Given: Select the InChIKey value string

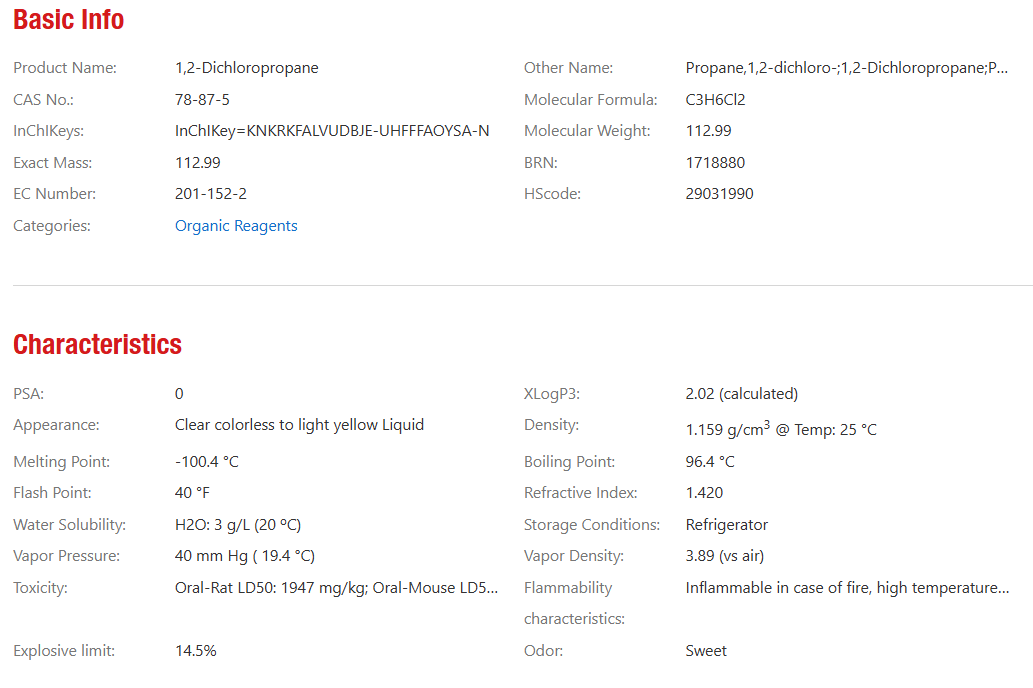Looking at the screenshot, I should point(332,131).
